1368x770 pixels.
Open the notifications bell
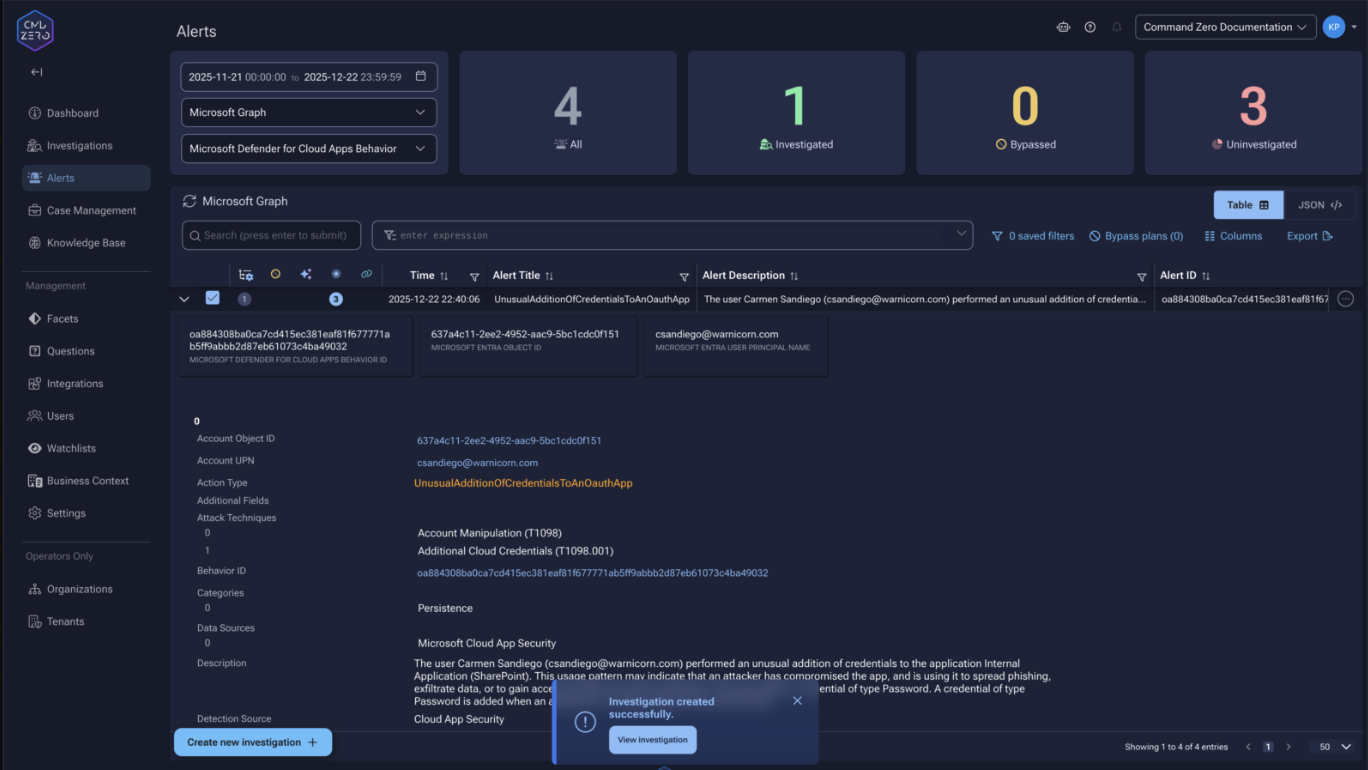point(1117,27)
